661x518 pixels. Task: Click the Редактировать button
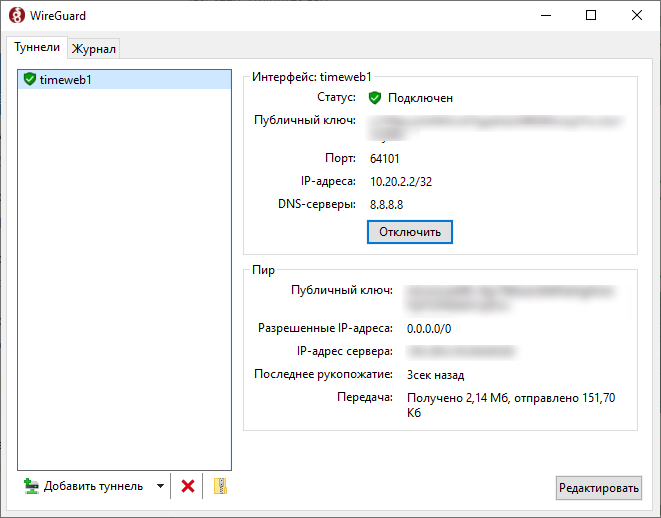tap(599, 488)
